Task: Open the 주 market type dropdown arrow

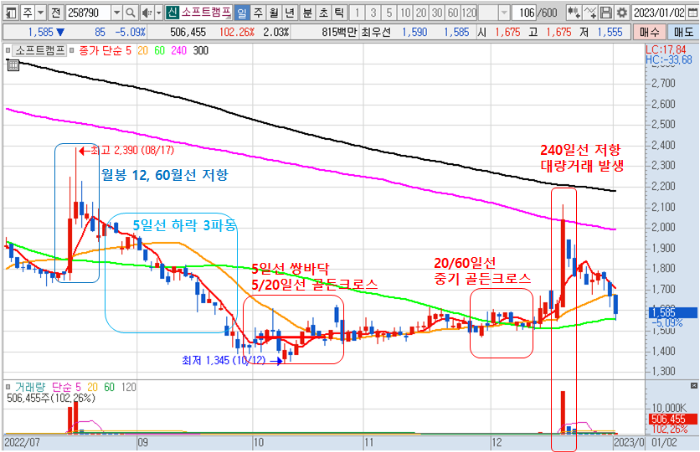Action: [x=41, y=13]
